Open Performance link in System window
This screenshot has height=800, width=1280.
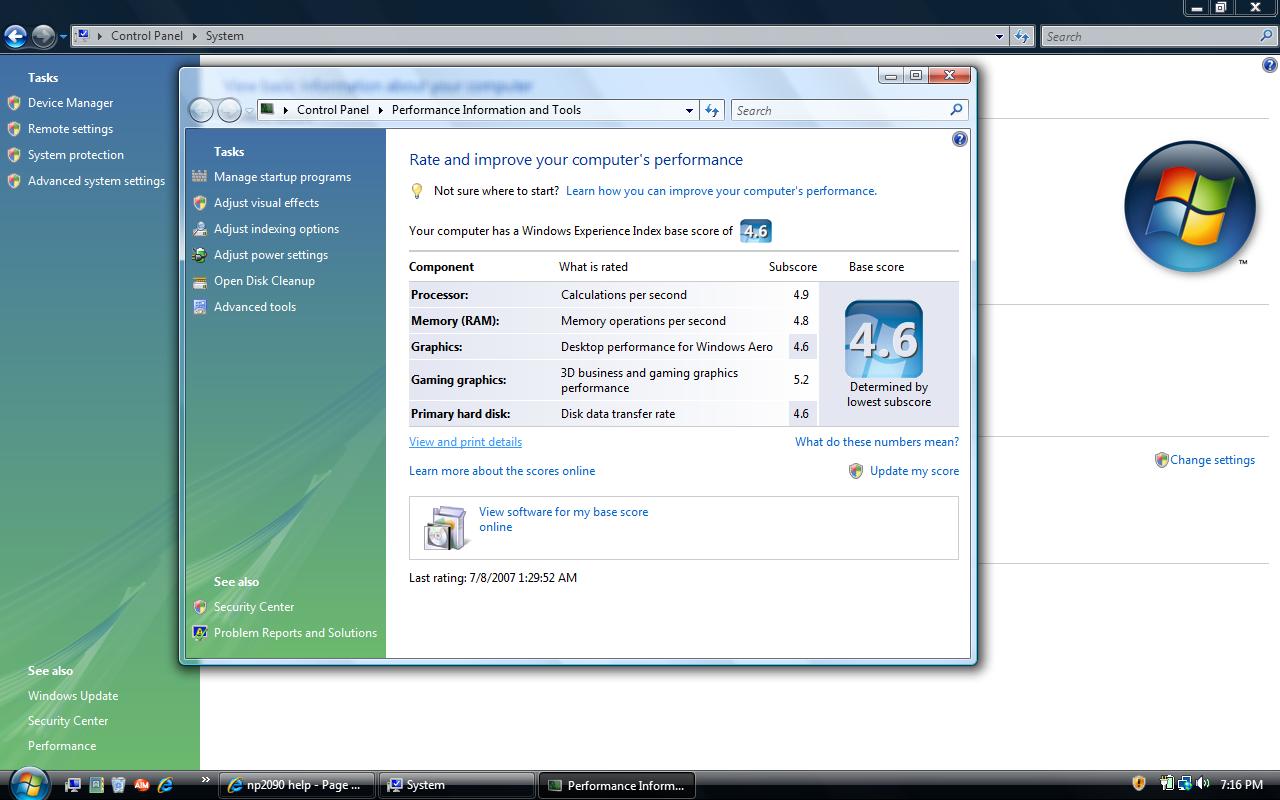(62, 746)
